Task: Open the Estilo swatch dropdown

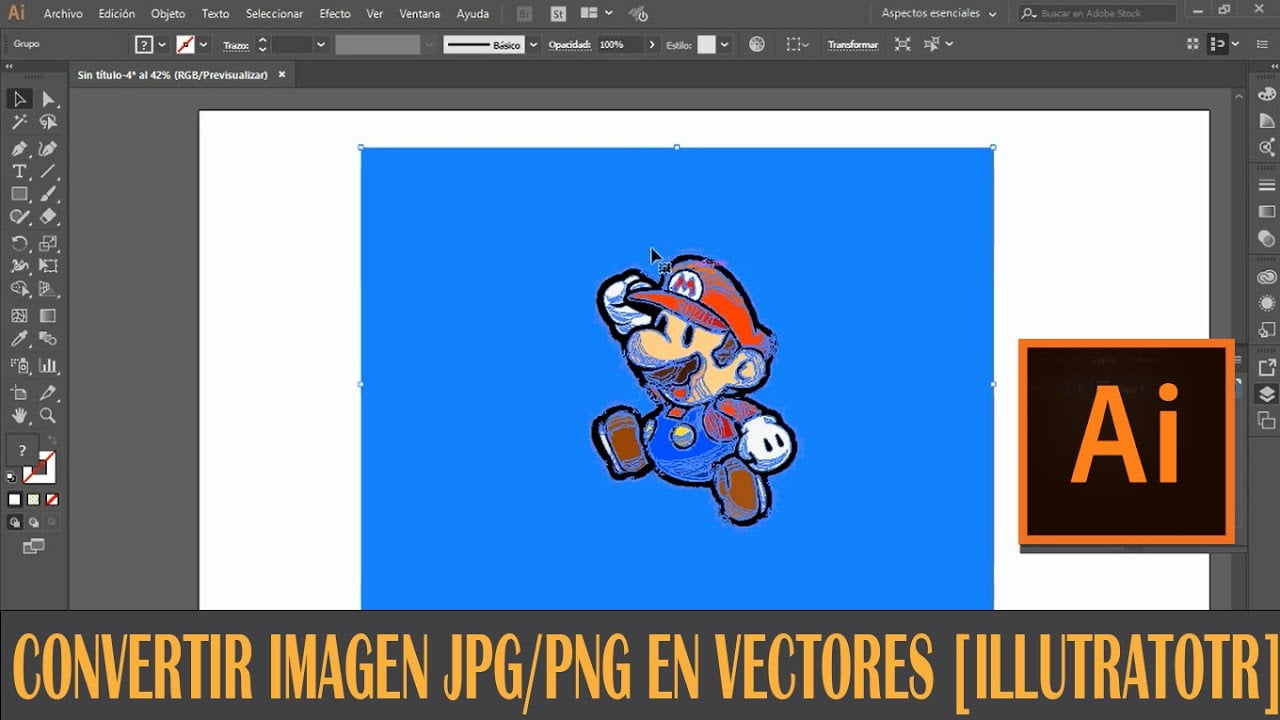Action: [x=714, y=45]
